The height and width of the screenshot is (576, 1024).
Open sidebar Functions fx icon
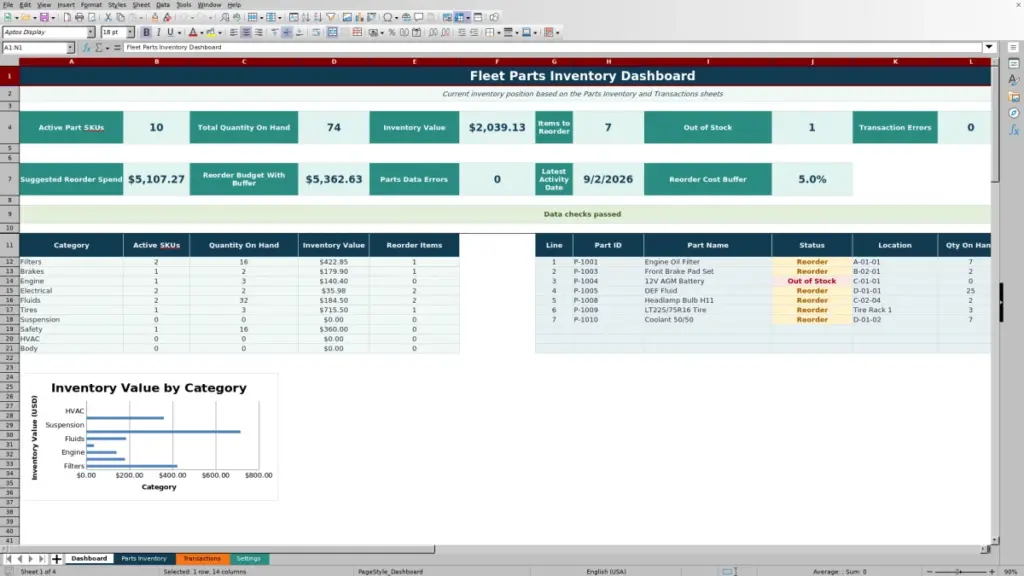click(x=1014, y=130)
